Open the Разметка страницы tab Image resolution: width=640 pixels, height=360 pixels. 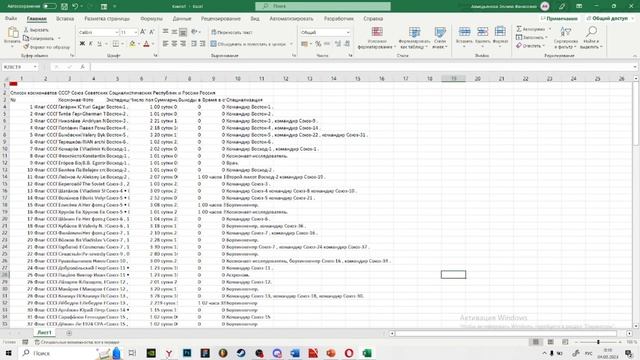107,18
